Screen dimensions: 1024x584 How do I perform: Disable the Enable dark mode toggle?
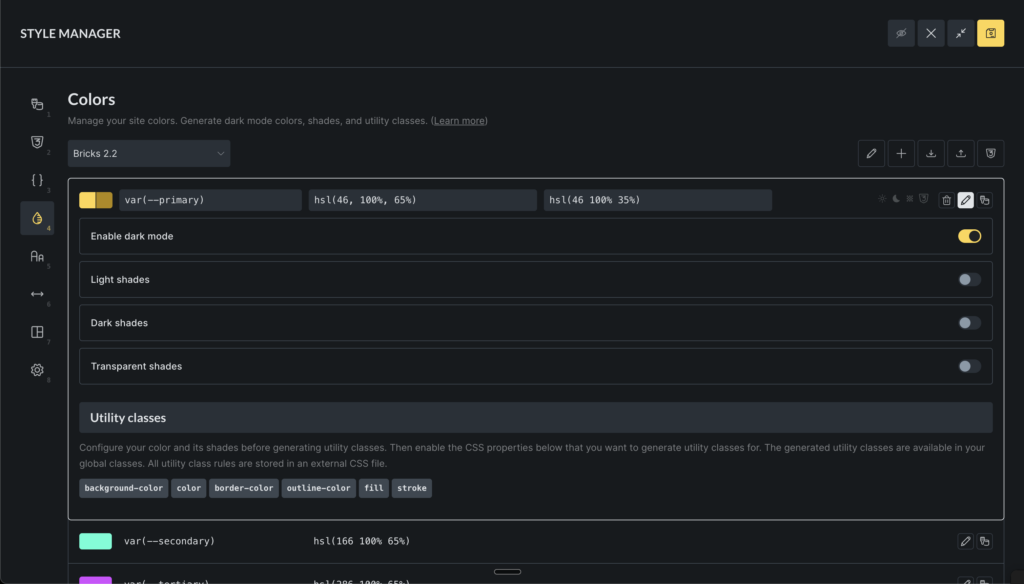(969, 236)
